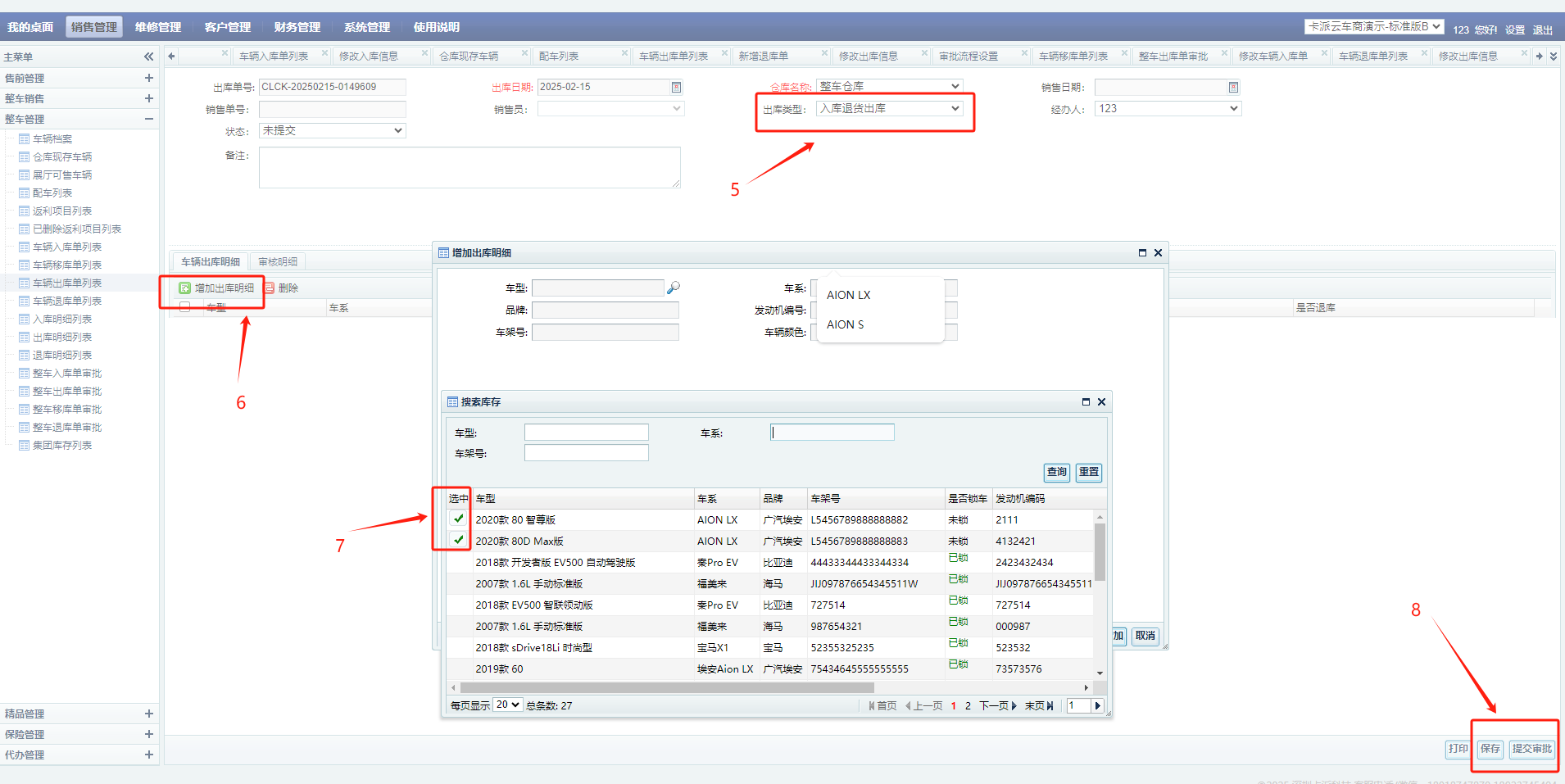Viewport: 1565px width, 784px height.
Task: Click the magnifier icon next to 车型
Action: [x=674, y=288]
